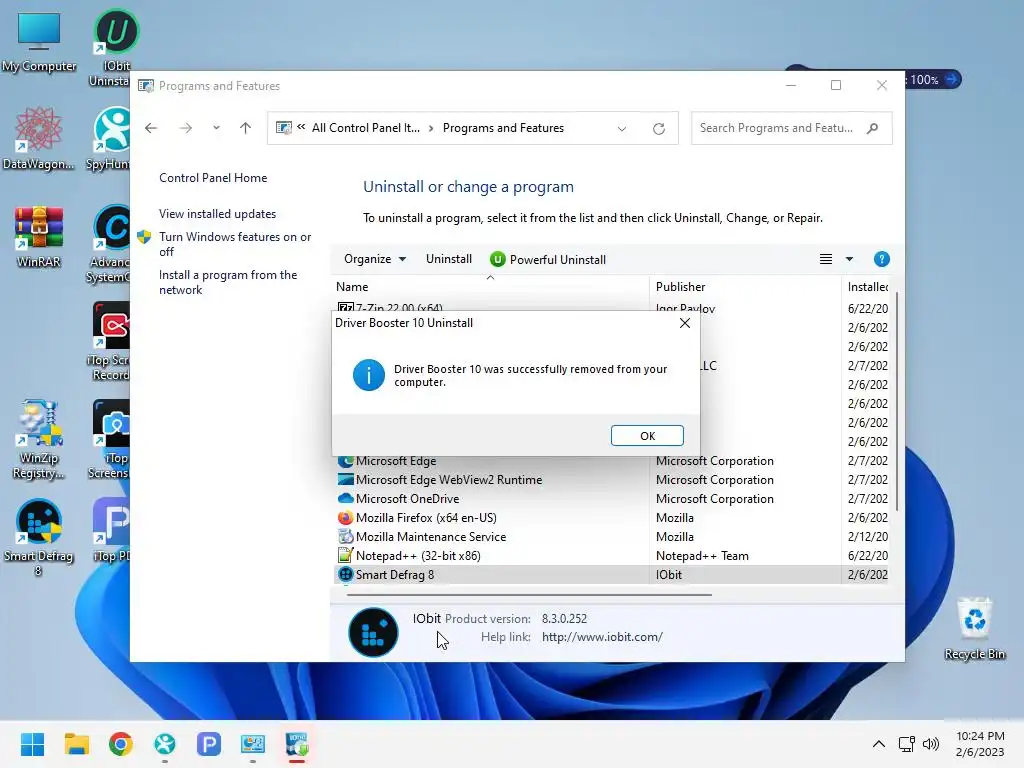Refresh Programs and Features list
Image resolution: width=1024 pixels, height=768 pixels.
pos(658,129)
